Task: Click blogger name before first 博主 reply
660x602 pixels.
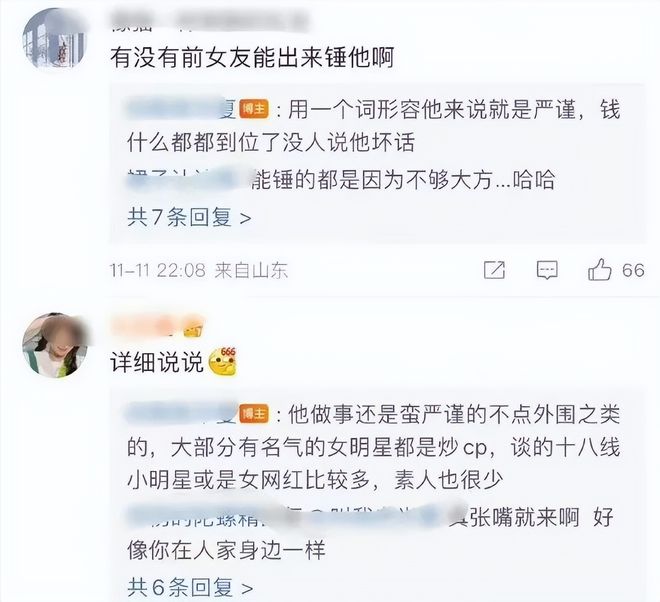Action: [x=181, y=109]
